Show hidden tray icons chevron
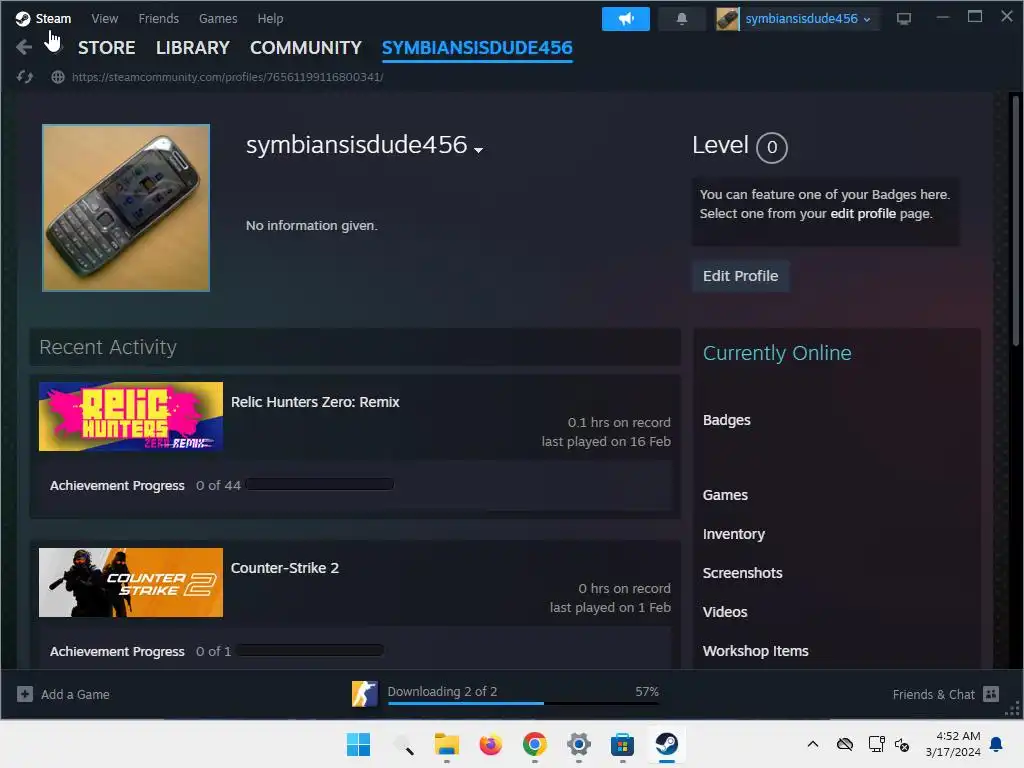1024x768 pixels. 812,744
